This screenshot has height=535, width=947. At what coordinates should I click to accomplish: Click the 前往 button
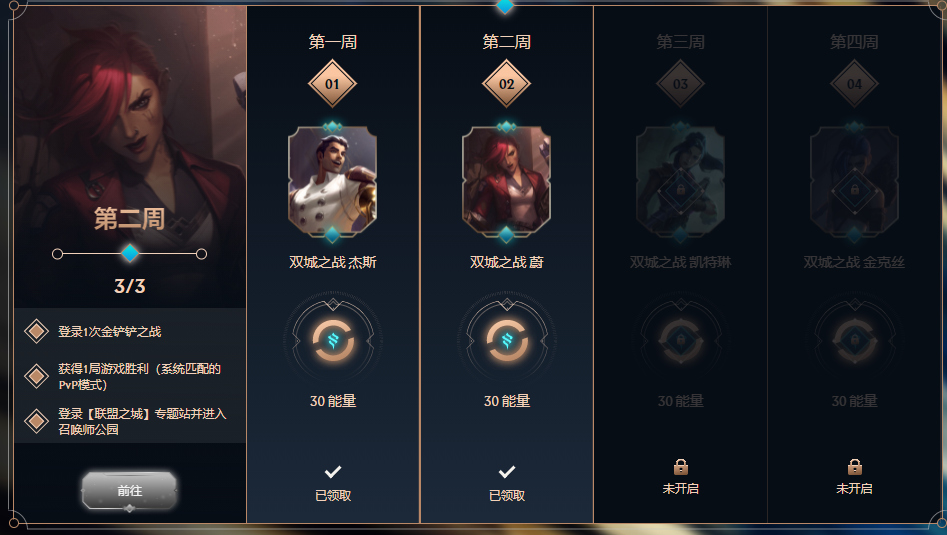(x=129, y=490)
